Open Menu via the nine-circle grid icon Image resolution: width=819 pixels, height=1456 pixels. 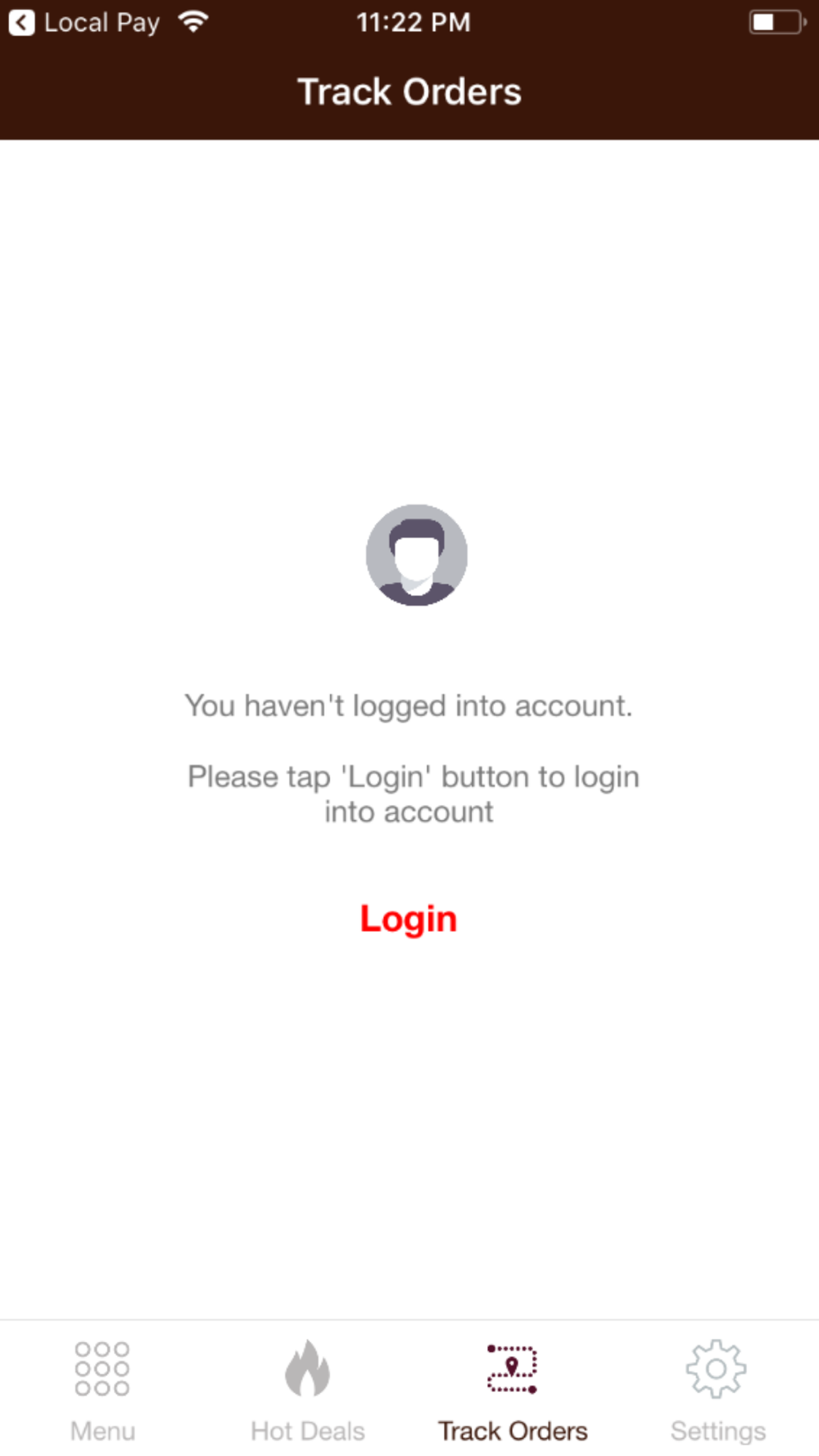(x=102, y=1368)
